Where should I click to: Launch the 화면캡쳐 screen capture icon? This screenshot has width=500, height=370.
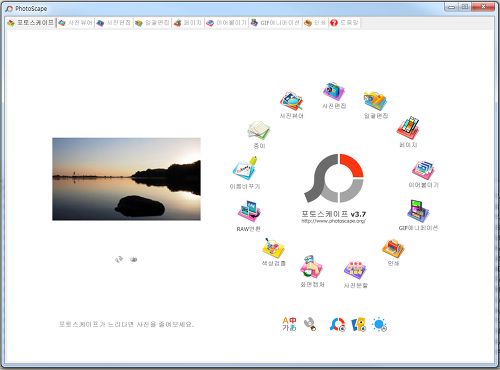312,267
